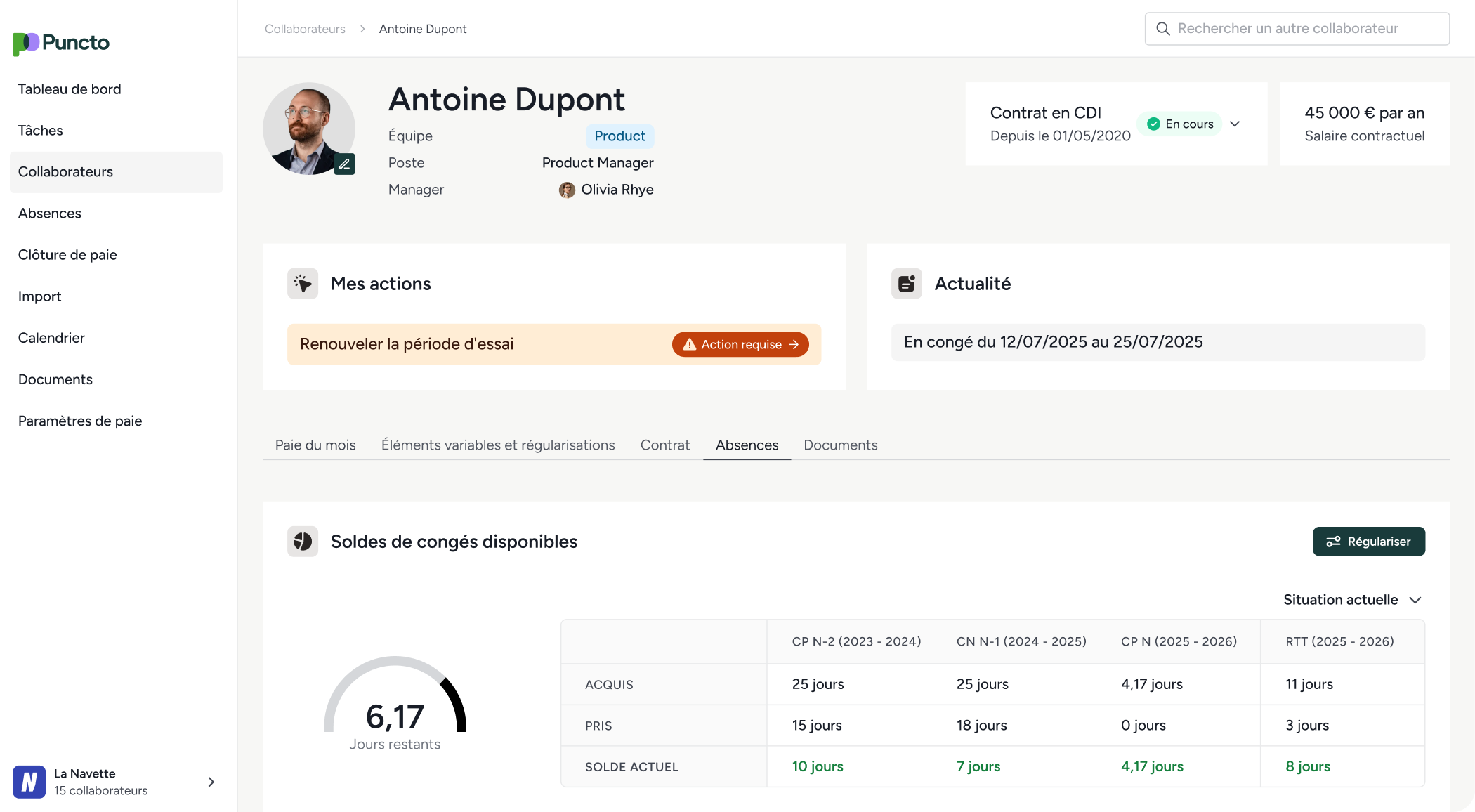Click the Product team tag
The image size is (1475, 812).
pos(619,136)
